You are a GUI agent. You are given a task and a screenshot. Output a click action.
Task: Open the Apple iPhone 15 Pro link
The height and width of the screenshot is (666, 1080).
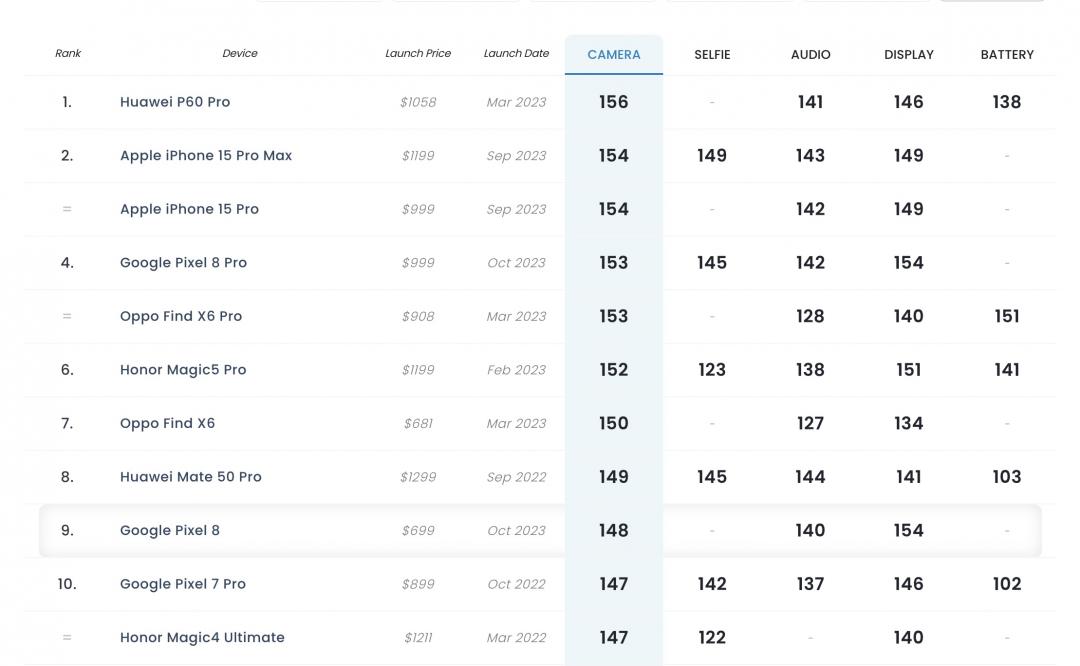pos(189,209)
